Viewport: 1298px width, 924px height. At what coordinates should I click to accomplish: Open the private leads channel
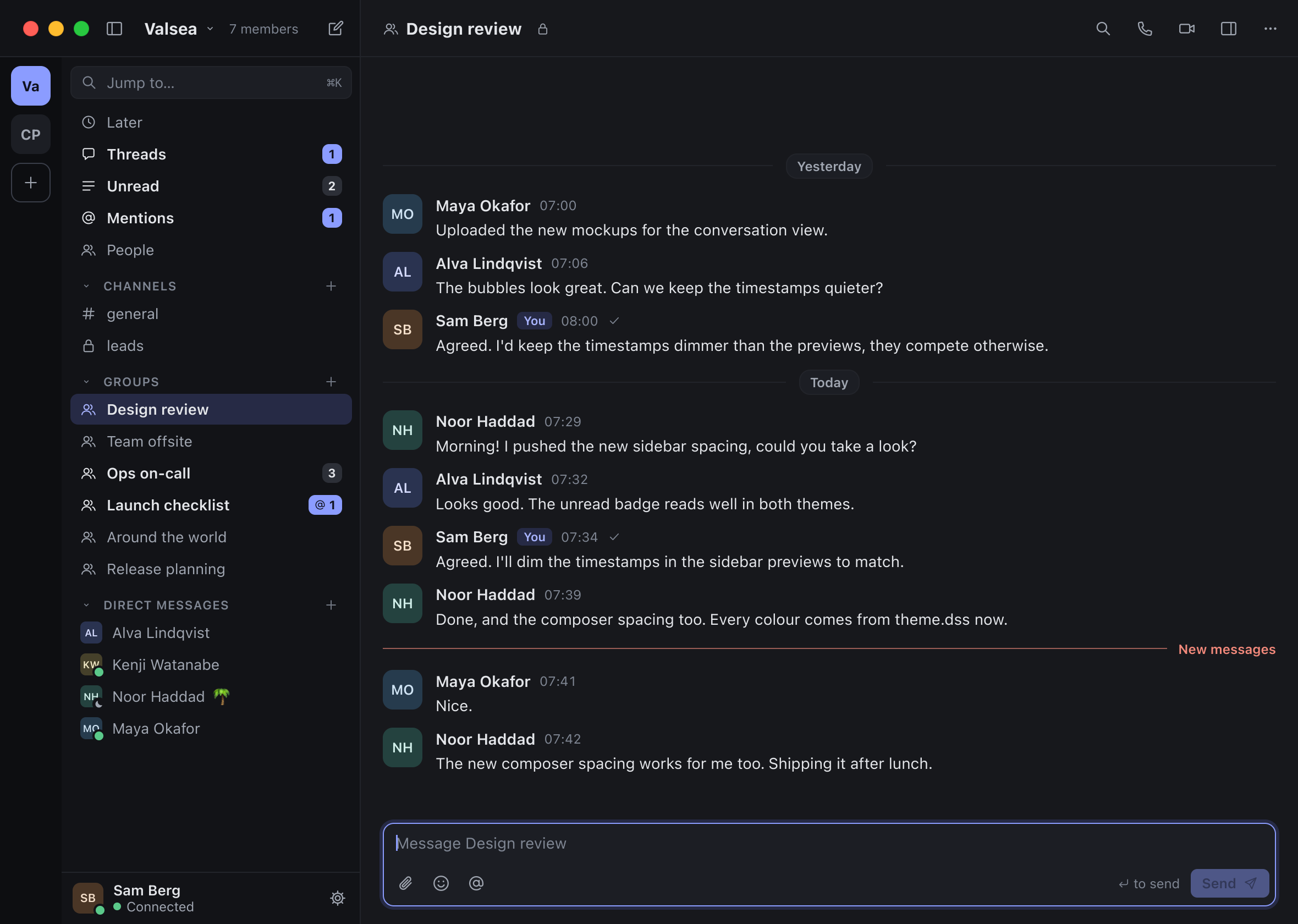211,345
